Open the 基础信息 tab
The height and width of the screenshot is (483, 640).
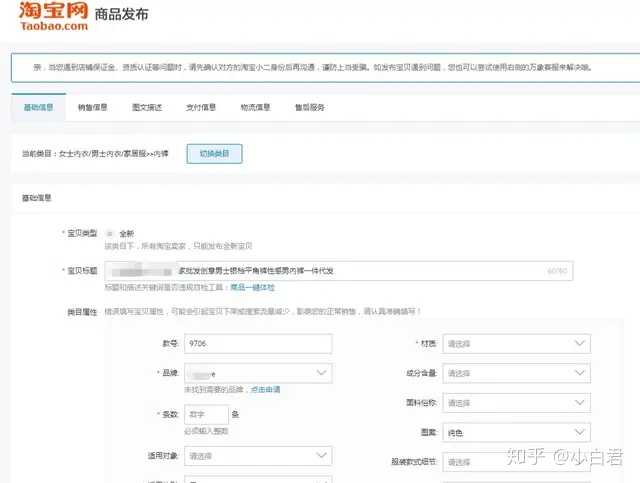tap(38, 107)
